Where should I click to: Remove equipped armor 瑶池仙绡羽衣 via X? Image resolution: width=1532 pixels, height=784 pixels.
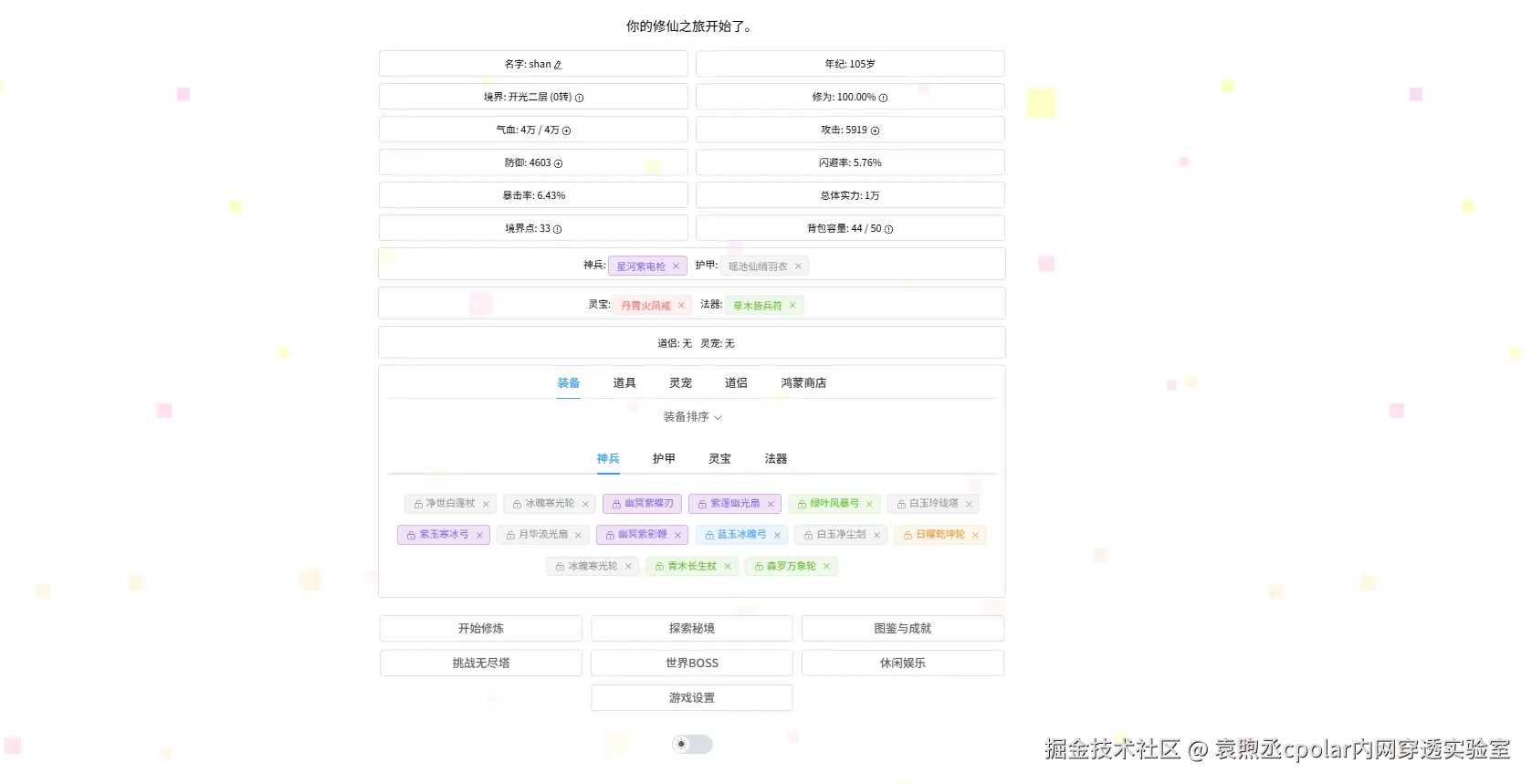pos(798,267)
